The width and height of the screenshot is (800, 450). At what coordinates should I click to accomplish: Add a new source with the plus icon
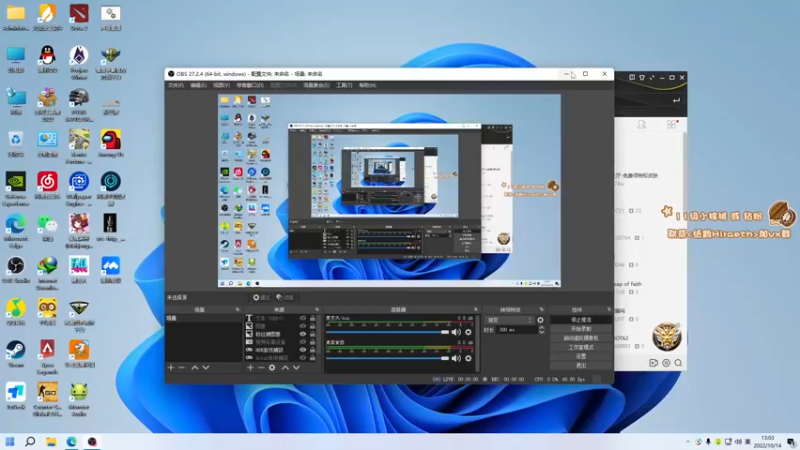click(250, 367)
